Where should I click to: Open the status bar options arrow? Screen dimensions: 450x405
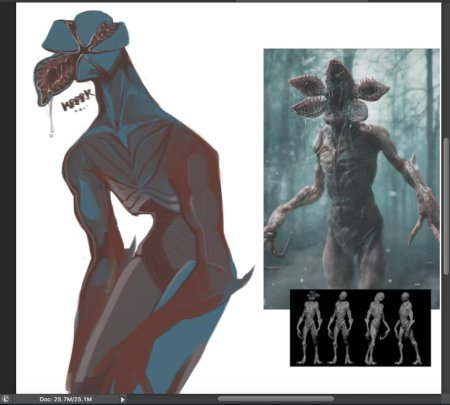123,399
